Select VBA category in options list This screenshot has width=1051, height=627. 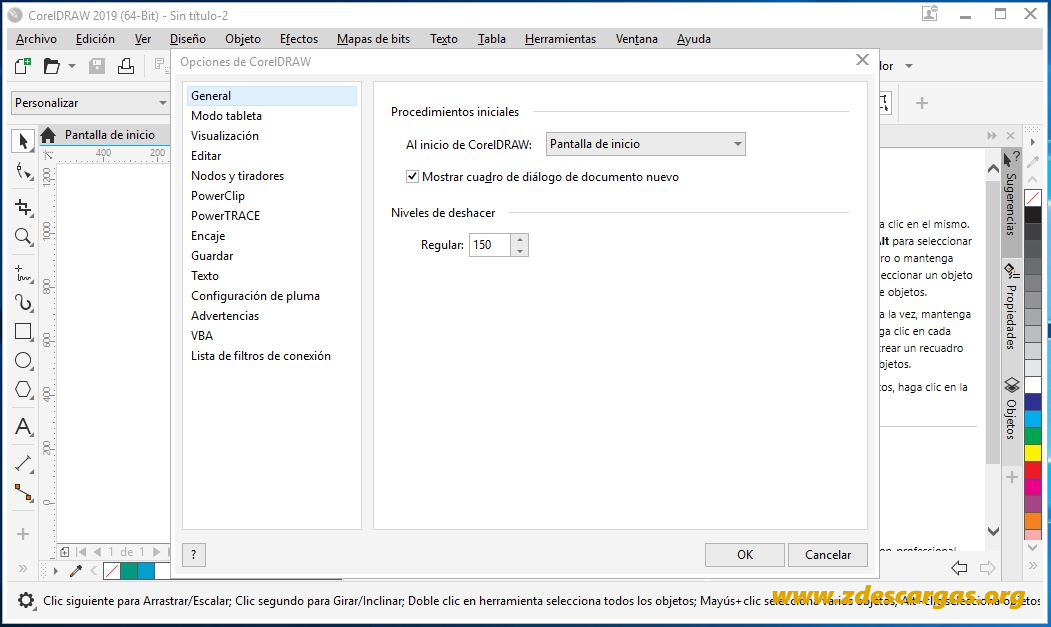[x=202, y=336]
